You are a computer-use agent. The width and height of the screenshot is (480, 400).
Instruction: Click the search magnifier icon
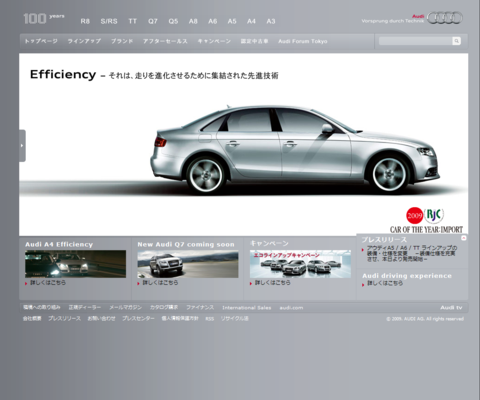[456, 41]
